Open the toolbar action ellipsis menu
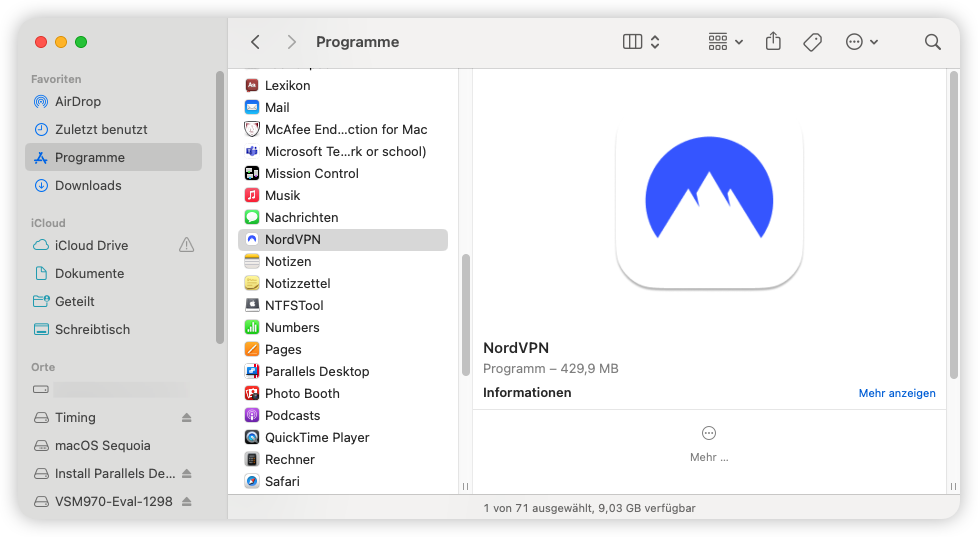Viewport: 978px width, 537px height. (x=861, y=42)
